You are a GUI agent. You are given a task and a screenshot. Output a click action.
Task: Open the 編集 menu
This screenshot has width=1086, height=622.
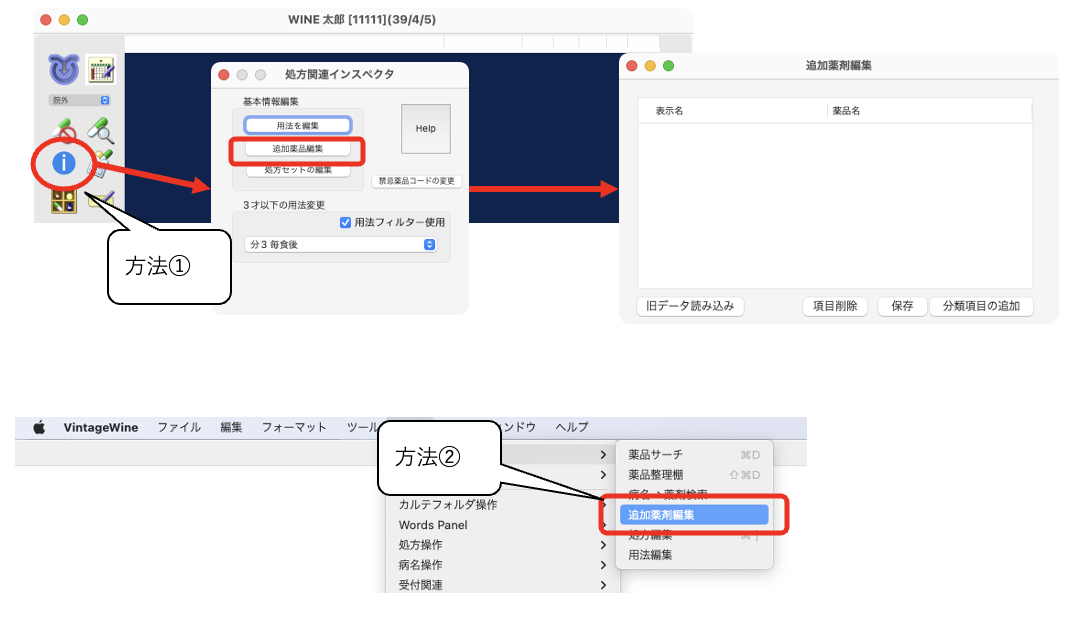tap(231, 426)
